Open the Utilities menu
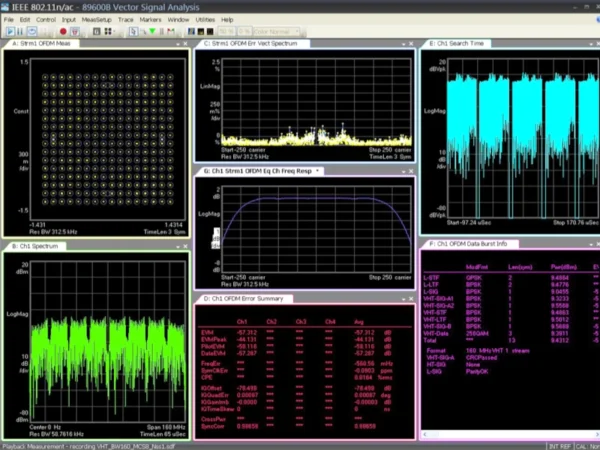 [205, 20]
